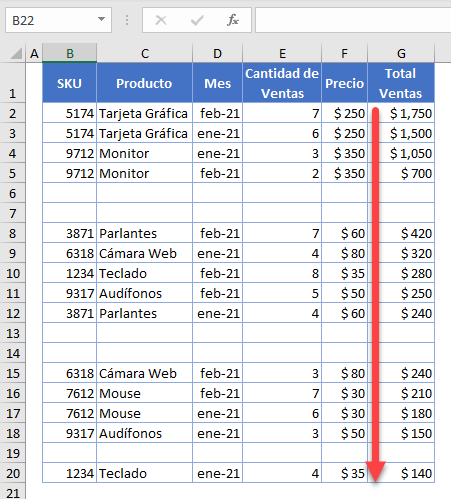Select column C header

point(145,53)
